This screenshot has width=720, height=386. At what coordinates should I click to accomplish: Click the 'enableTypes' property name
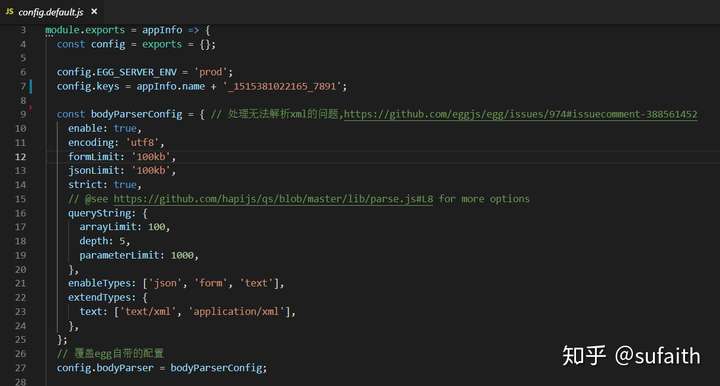coord(99,283)
